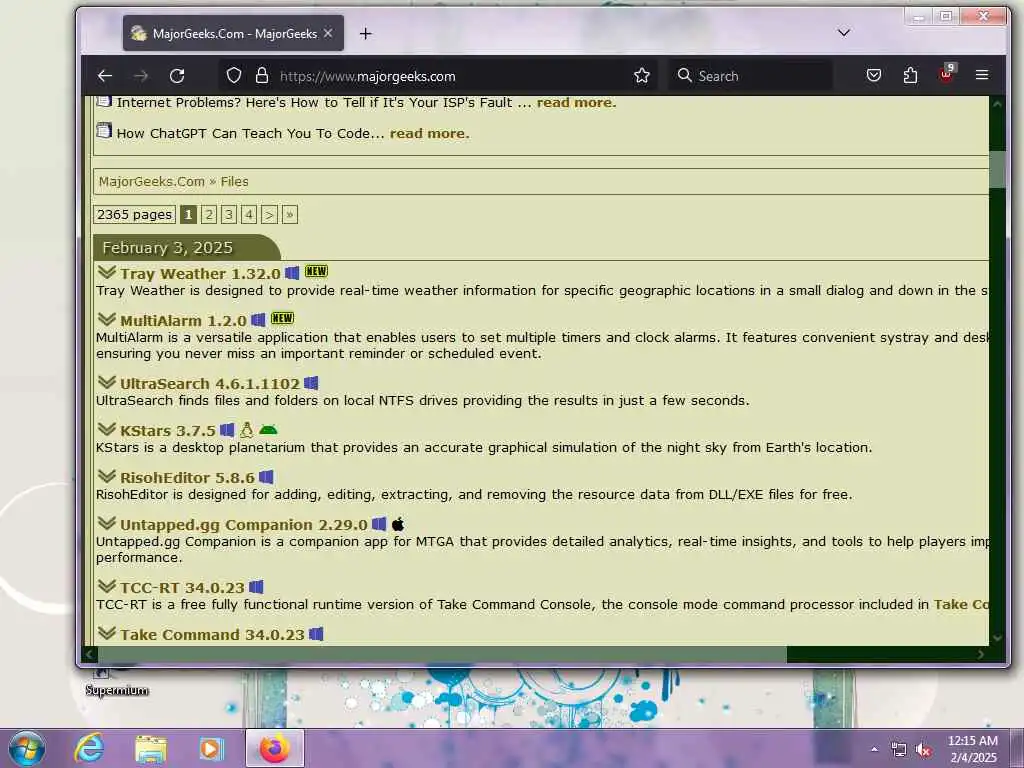The width and height of the screenshot is (1024, 768).
Task: Expand the TCC-RT 34.0.23 arrow
Action: coord(106,585)
